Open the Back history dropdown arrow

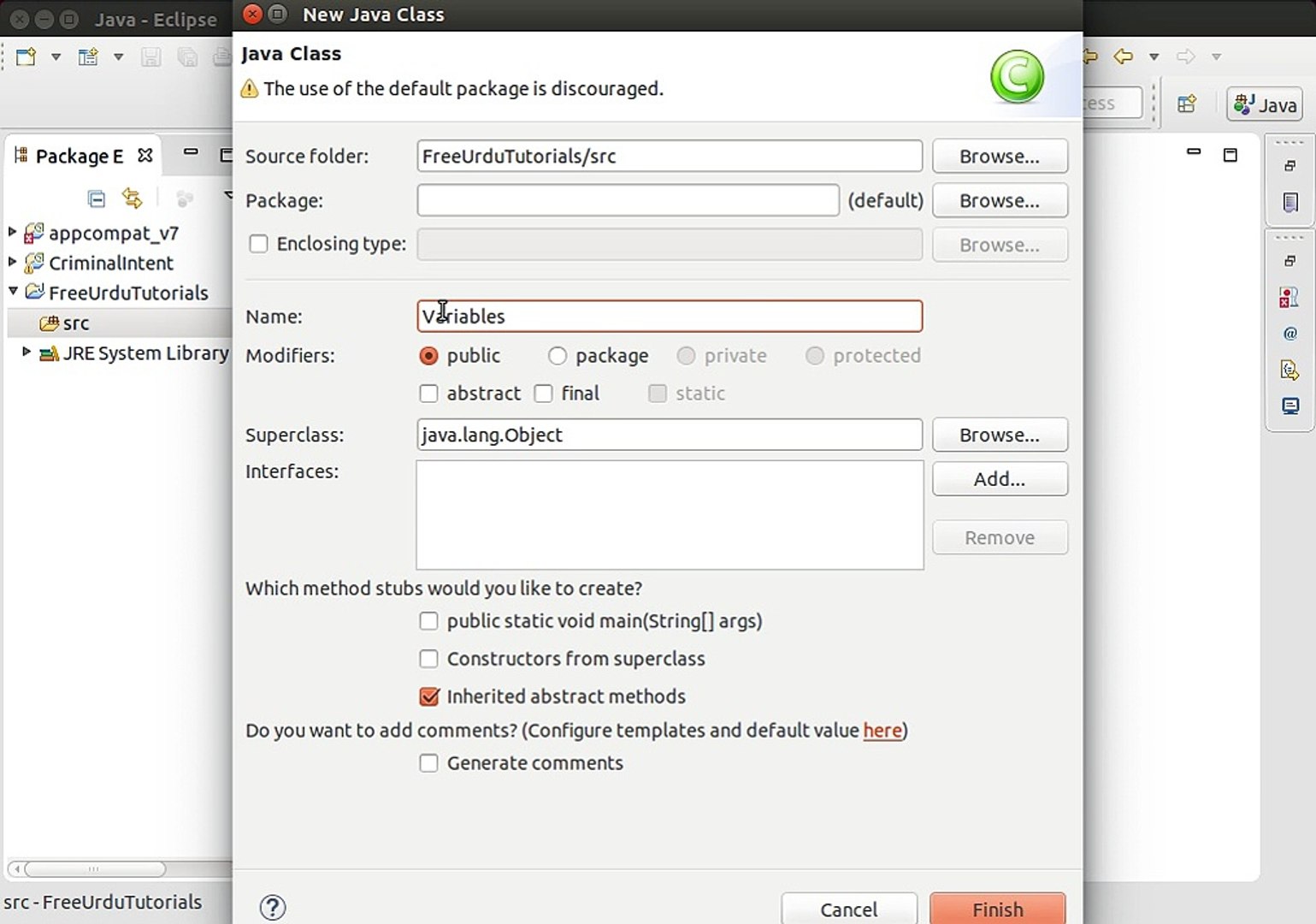tap(1154, 57)
